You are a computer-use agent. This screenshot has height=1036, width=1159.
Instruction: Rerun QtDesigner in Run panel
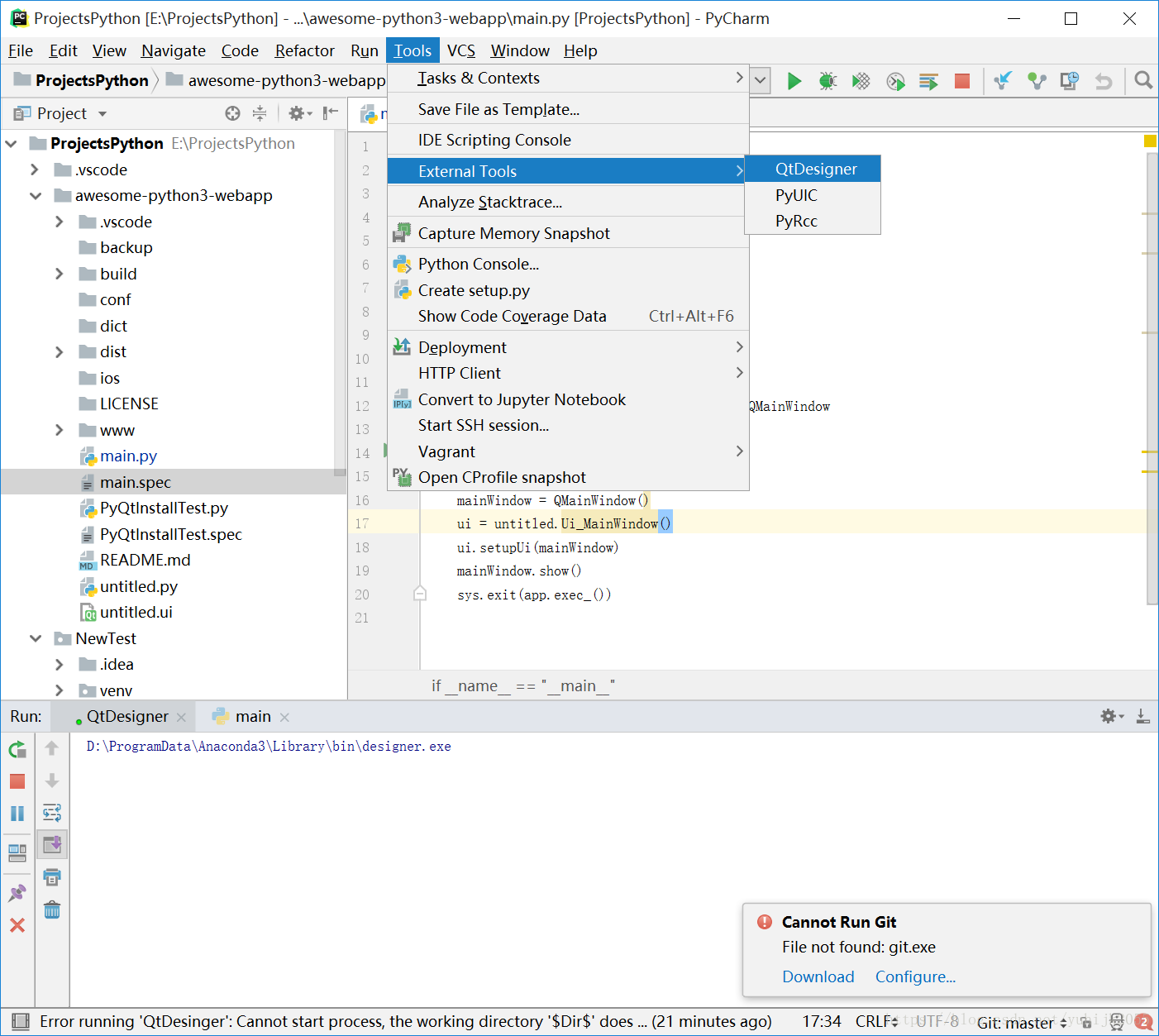tap(17, 750)
